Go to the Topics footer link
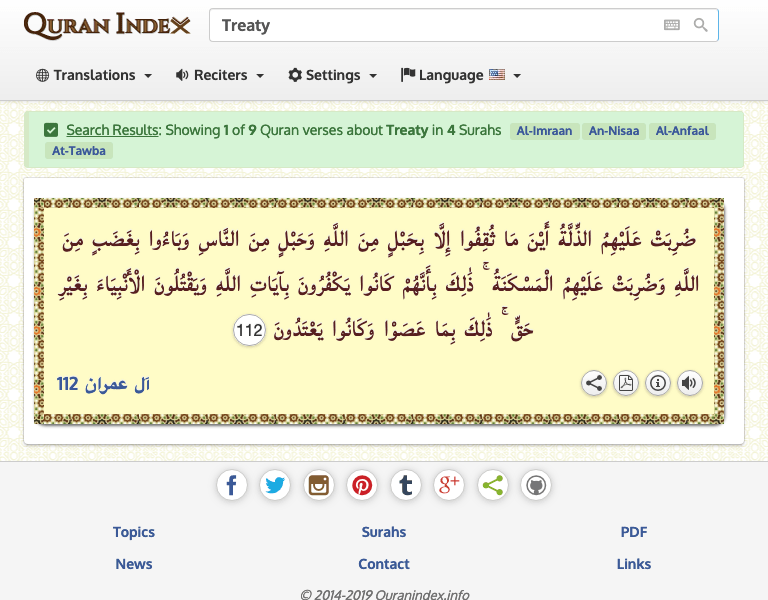 134,532
